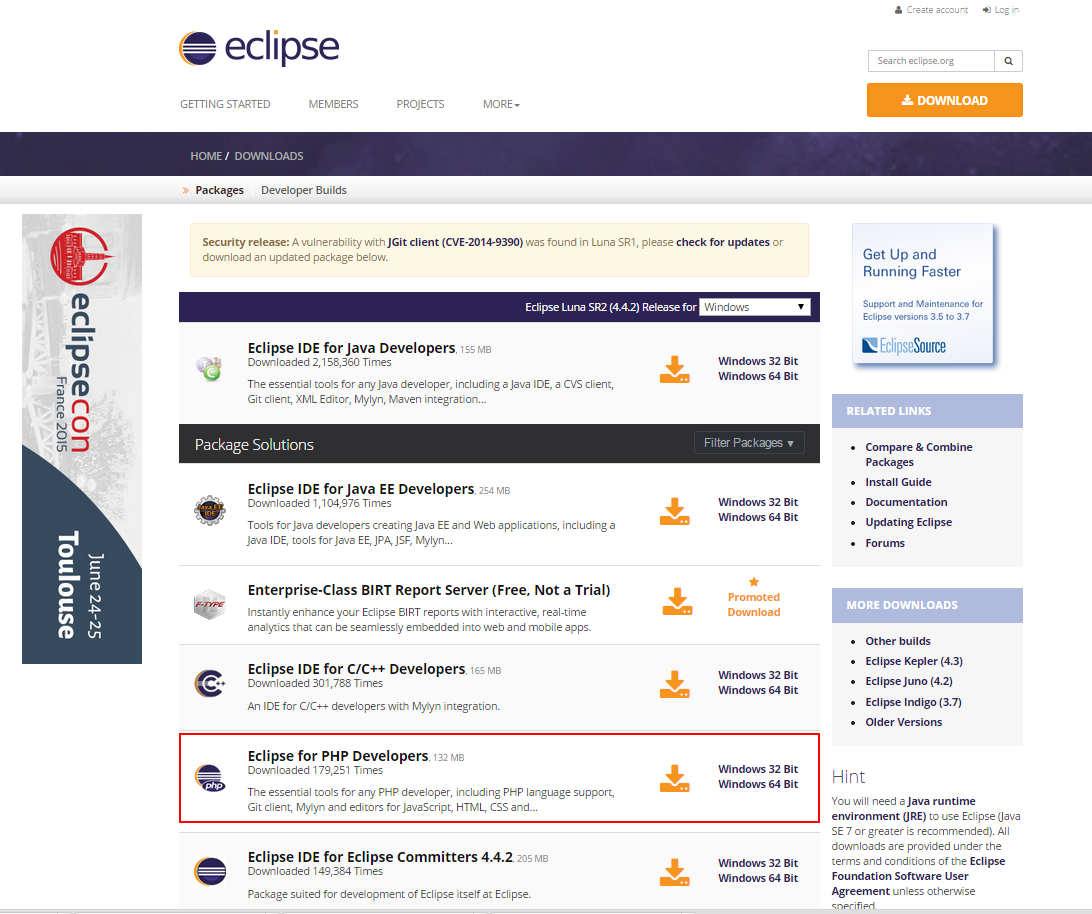Open the Older Versions link
Viewport: 1092px width, 914px height.
[x=903, y=722]
